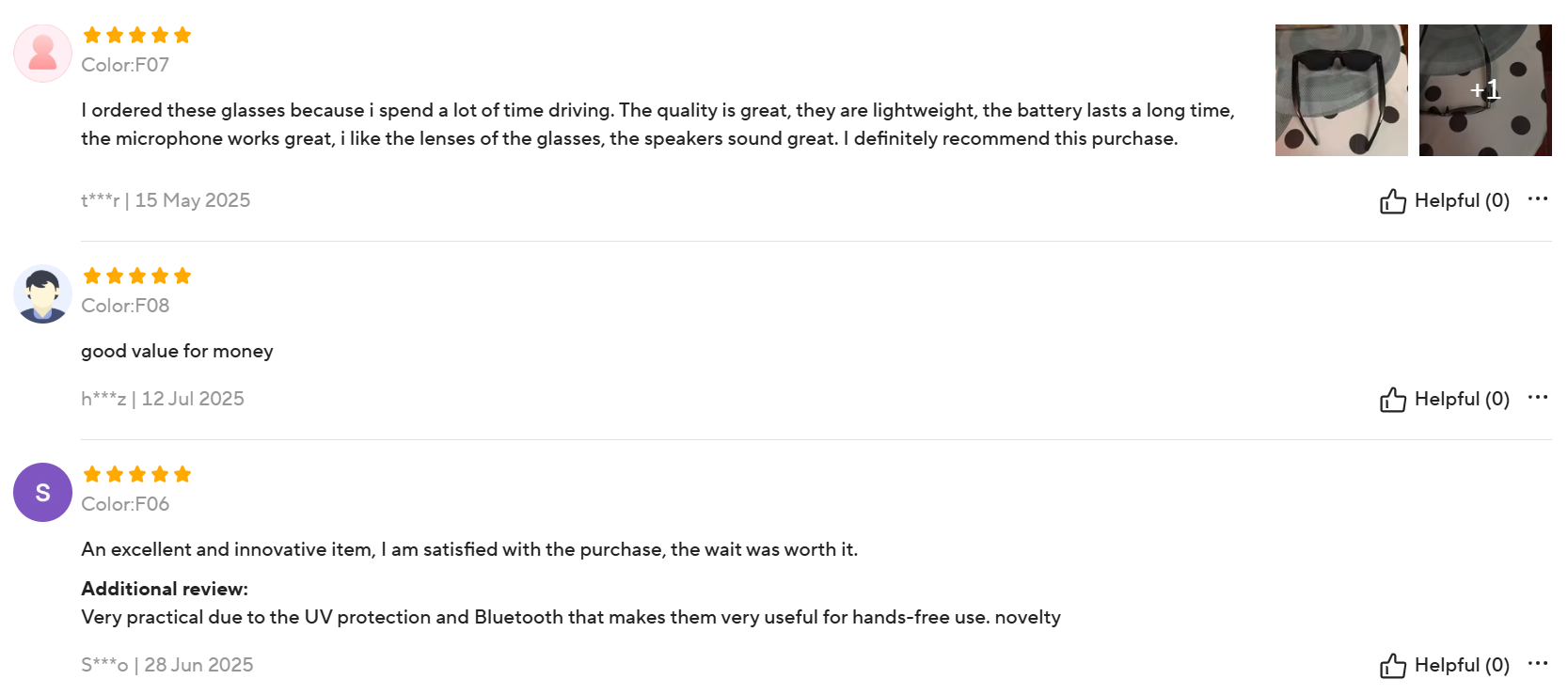Open more options on h***z's review
This screenshot has height=695, width=1568.
coord(1538,397)
